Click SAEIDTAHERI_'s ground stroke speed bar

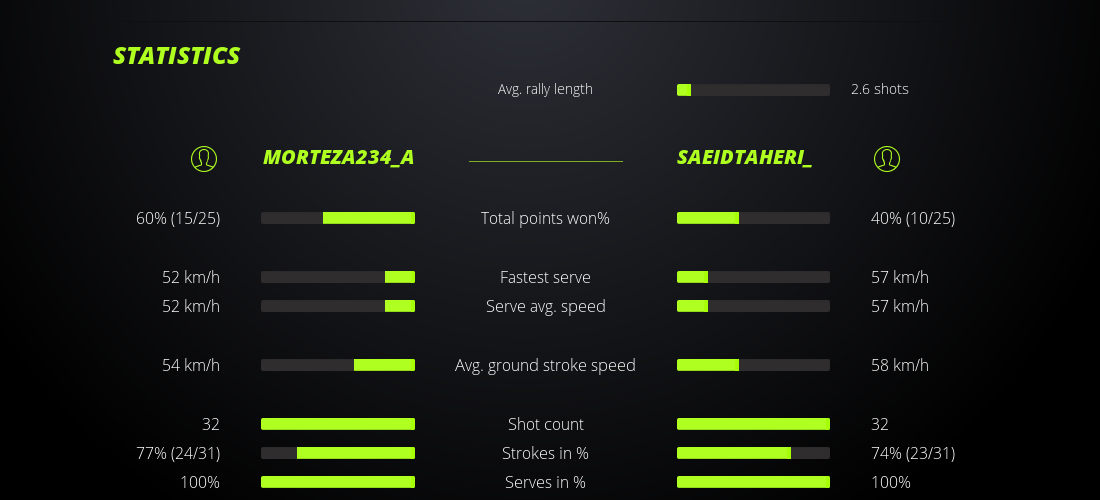(753, 365)
